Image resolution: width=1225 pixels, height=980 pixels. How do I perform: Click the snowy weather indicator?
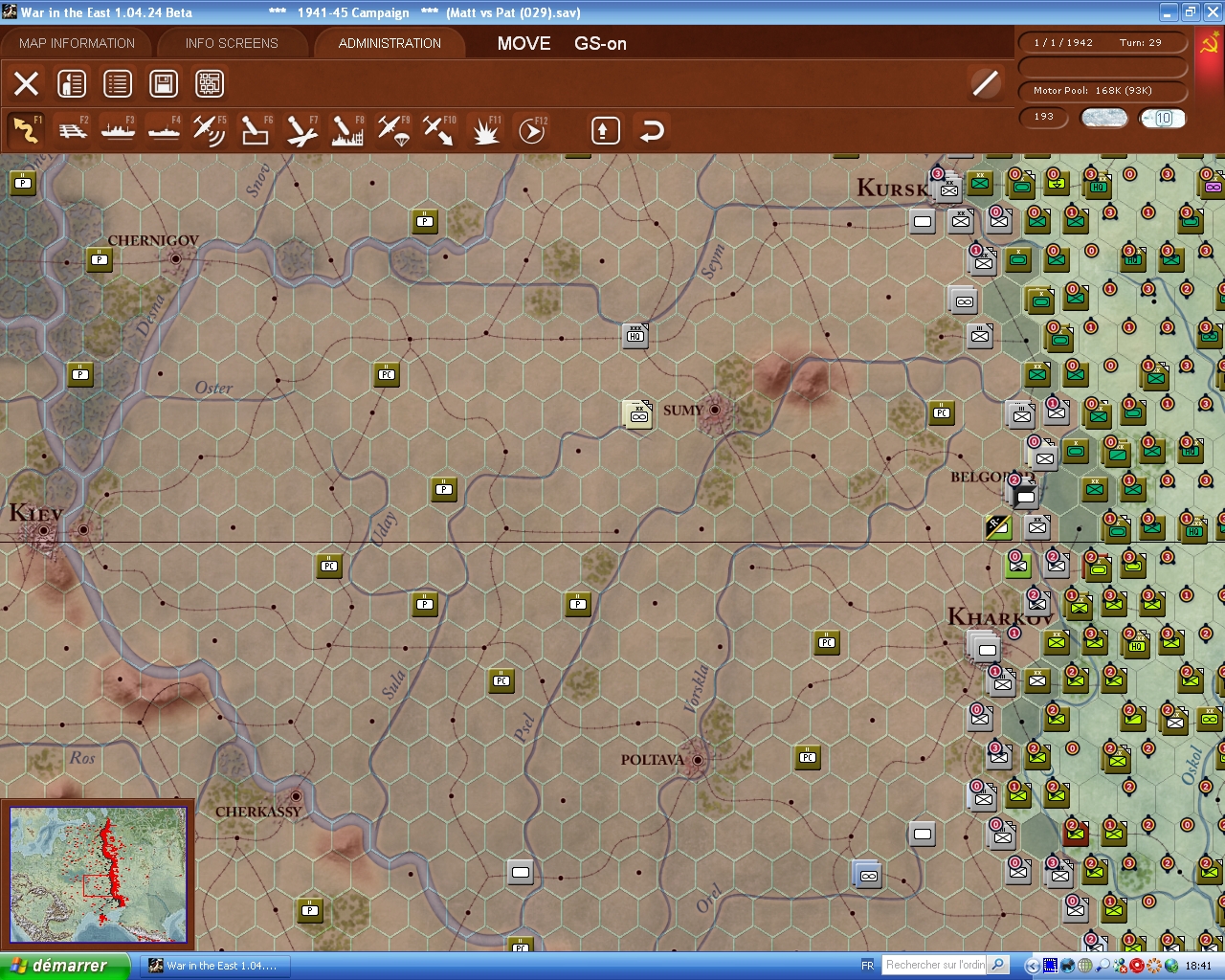tap(1103, 118)
